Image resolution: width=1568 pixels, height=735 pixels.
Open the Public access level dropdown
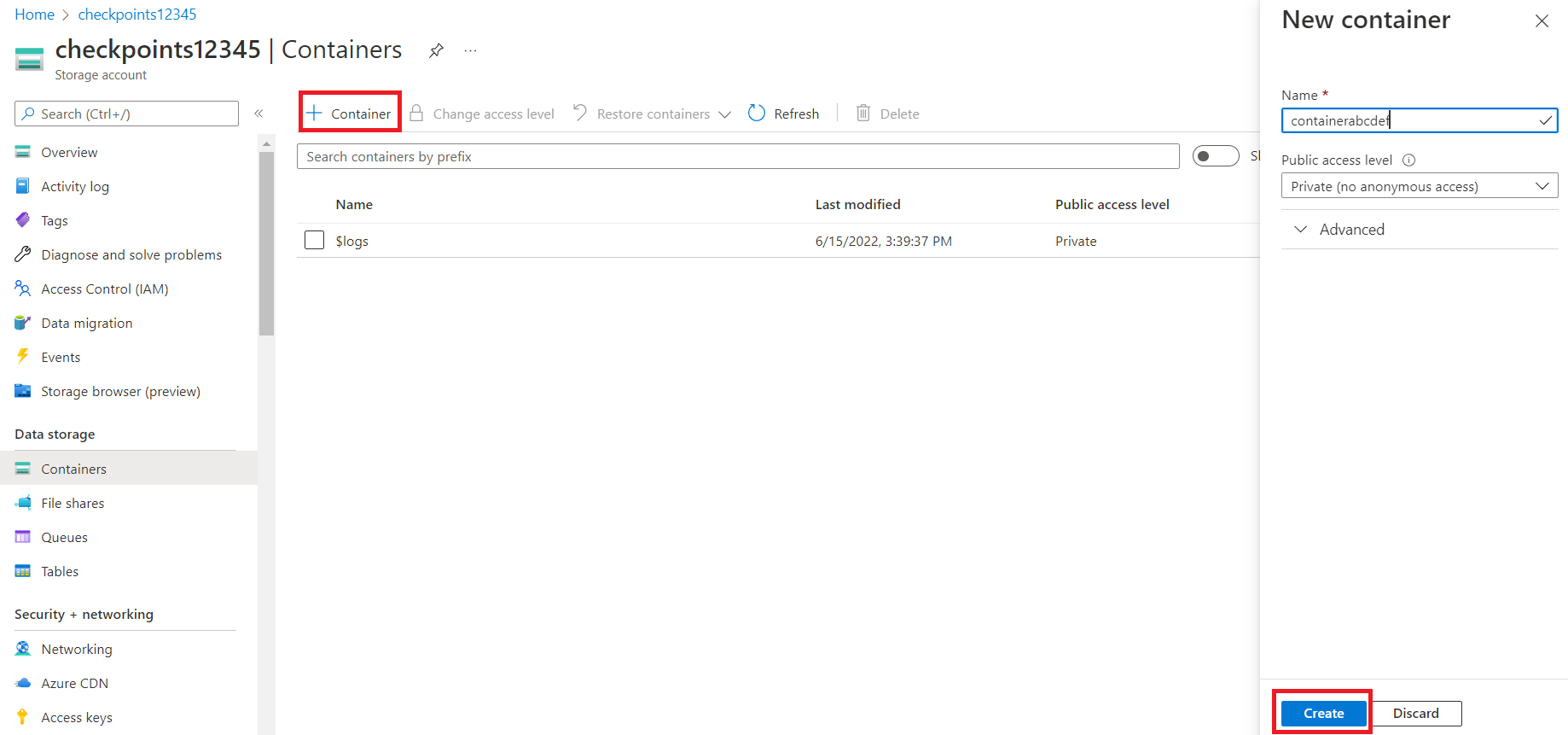pos(1420,186)
